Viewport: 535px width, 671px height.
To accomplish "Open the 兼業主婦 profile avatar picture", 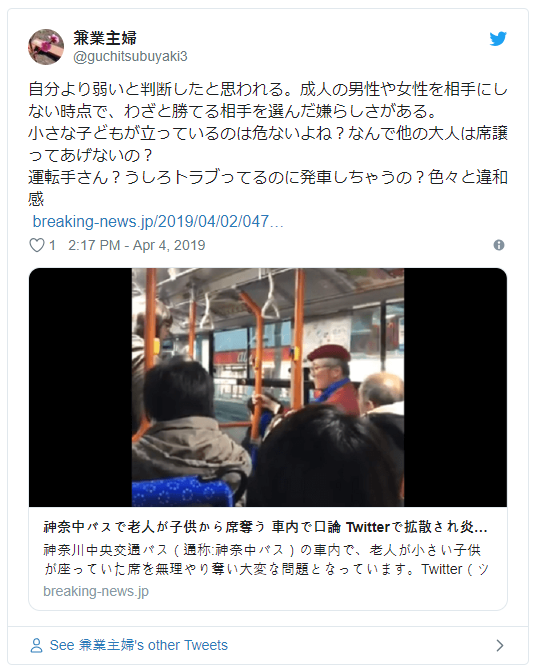I will tap(46, 47).
